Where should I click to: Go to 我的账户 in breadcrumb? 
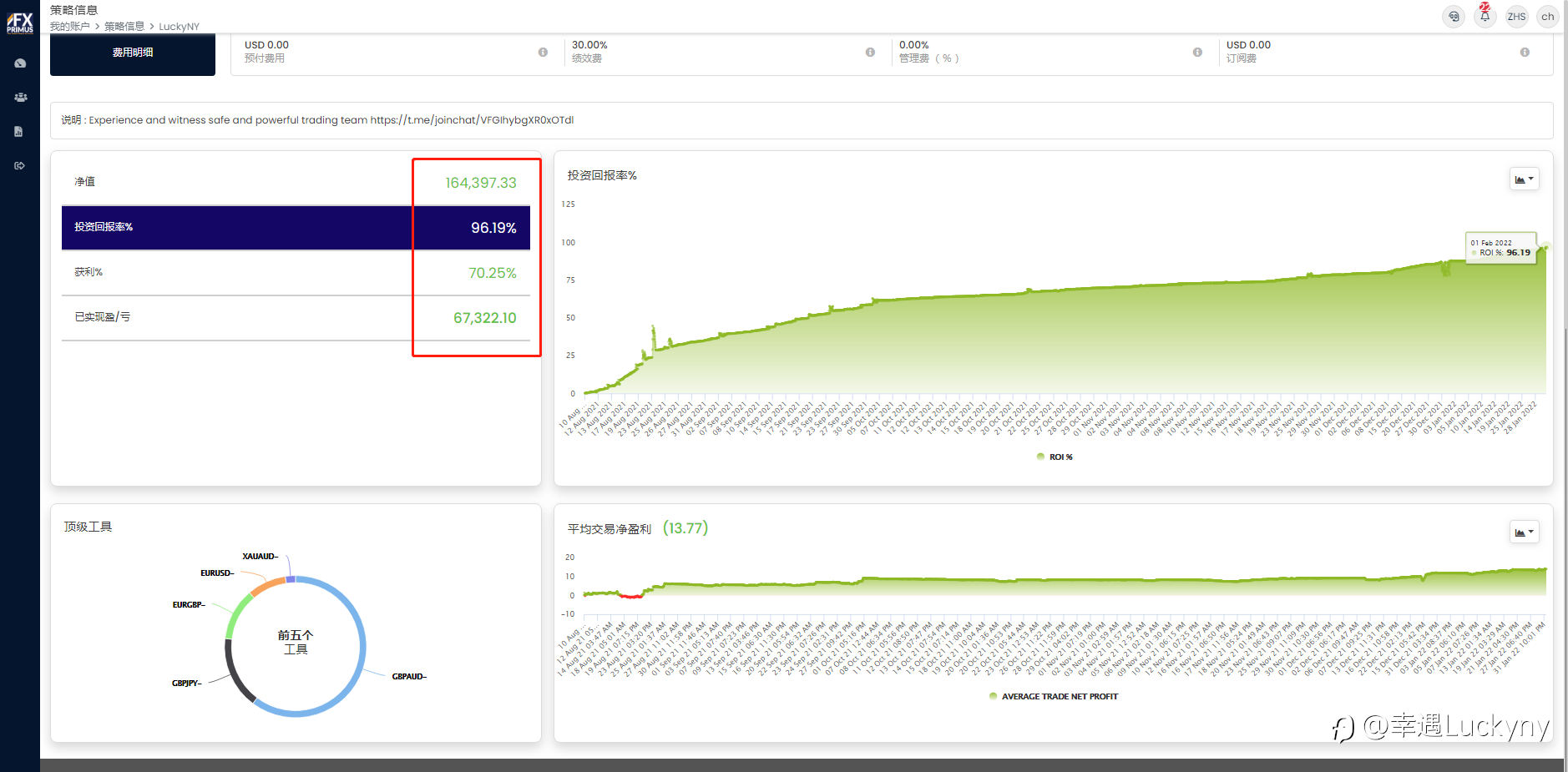(69, 27)
